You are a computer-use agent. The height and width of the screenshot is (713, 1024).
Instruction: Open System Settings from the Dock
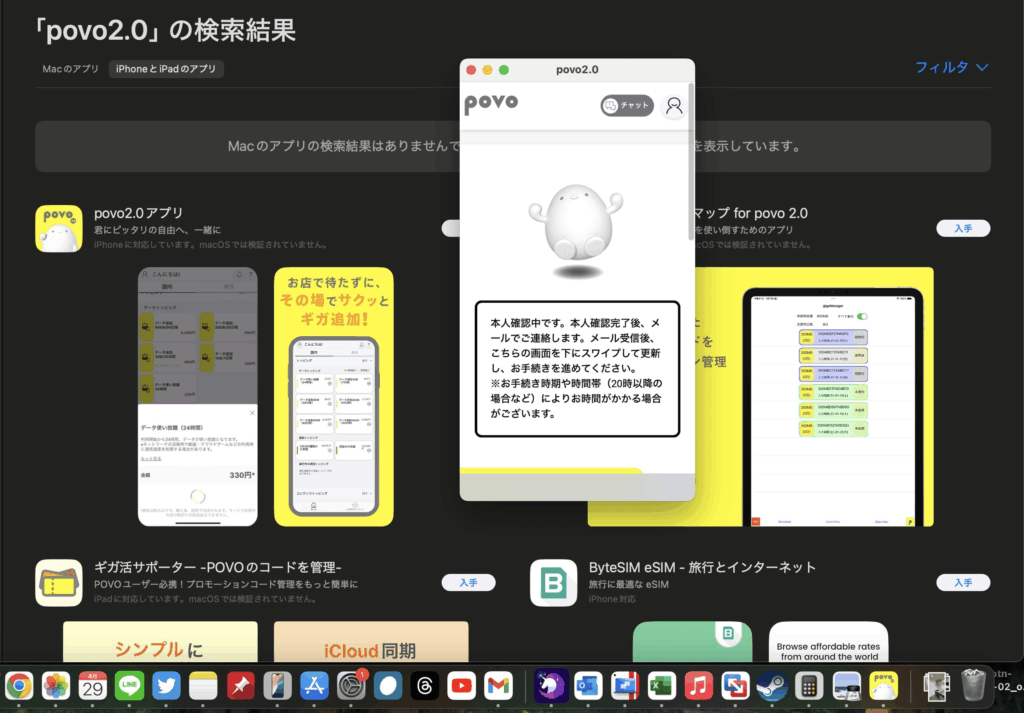point(351,686)
